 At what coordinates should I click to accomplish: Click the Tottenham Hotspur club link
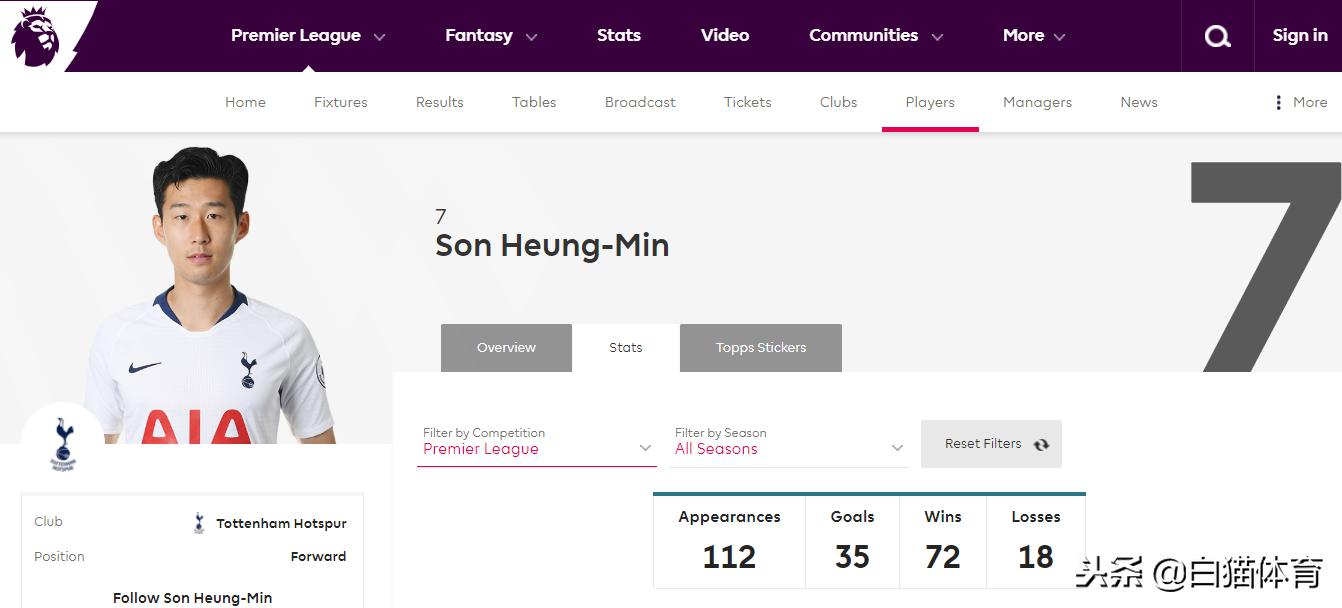281,523
